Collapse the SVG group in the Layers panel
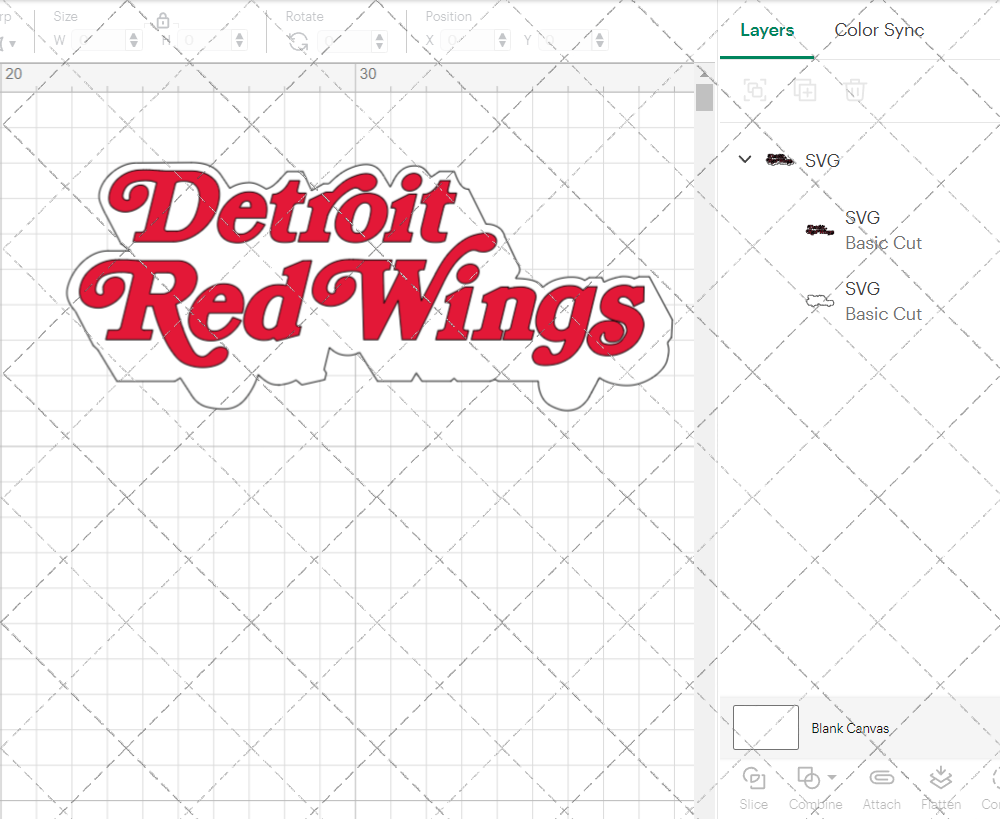 pos(744,159)
